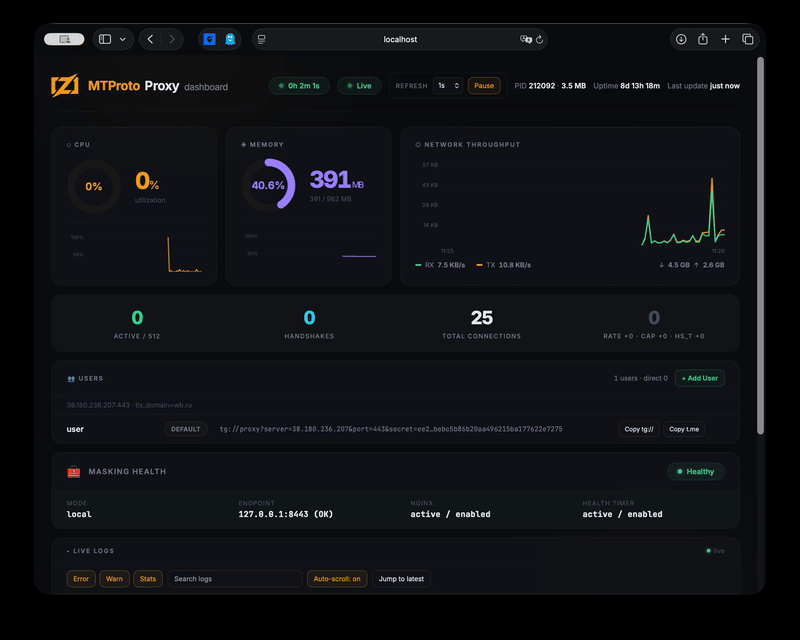Click the Search logs field
Viewport: 800px width, 640px height.
235,579
